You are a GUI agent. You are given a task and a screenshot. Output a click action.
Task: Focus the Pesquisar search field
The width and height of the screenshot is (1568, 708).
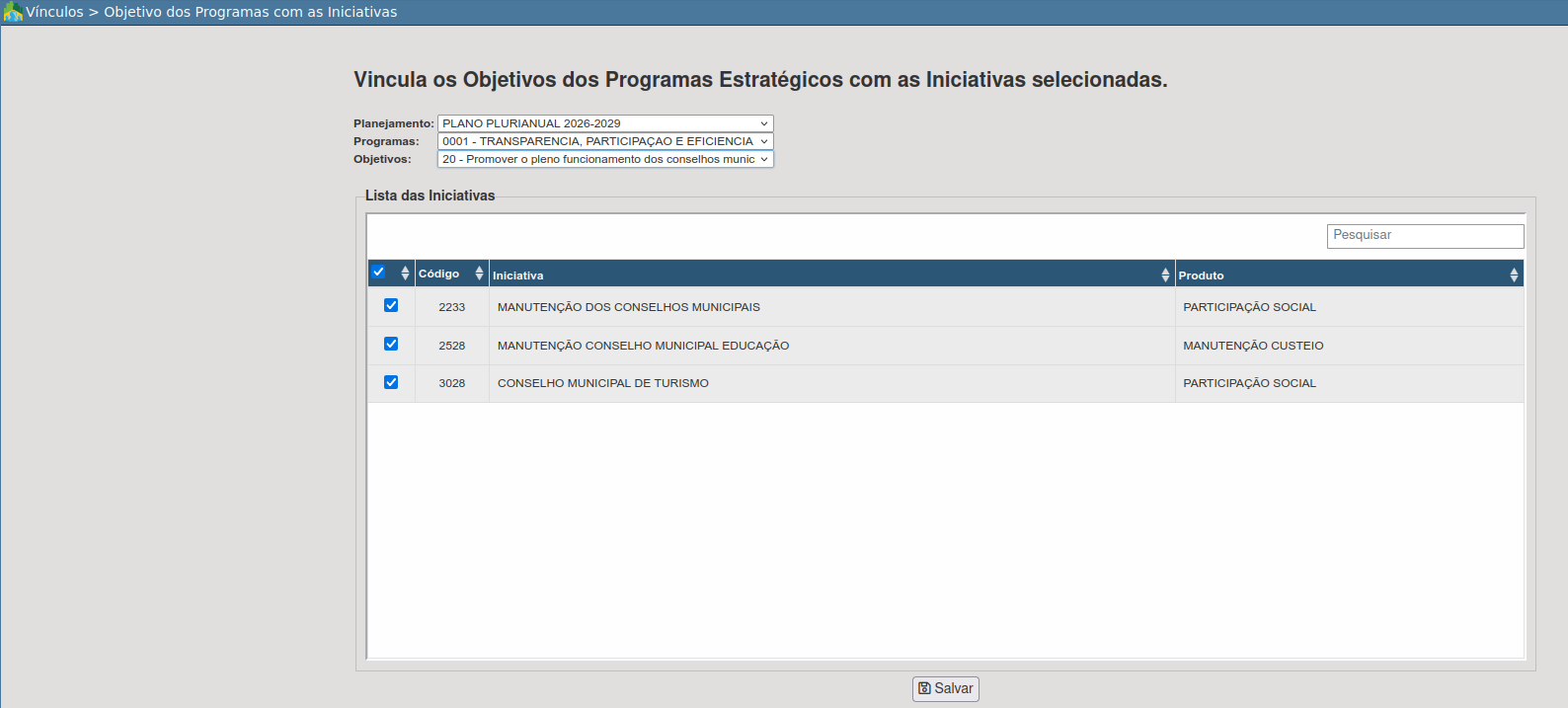tap(1424, 236)
